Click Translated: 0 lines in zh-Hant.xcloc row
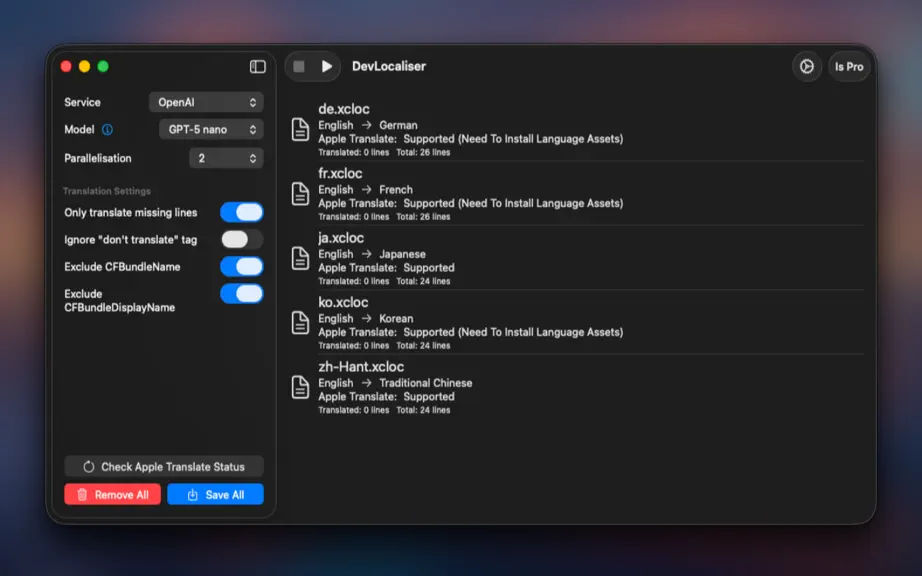The height and width of the screenshot is (576, 922). coord(354,410)
